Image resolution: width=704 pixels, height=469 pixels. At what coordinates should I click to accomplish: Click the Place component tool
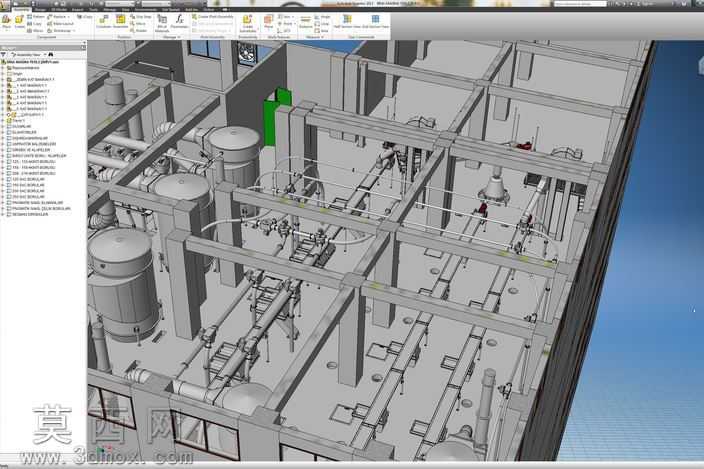tap(6, 22)
